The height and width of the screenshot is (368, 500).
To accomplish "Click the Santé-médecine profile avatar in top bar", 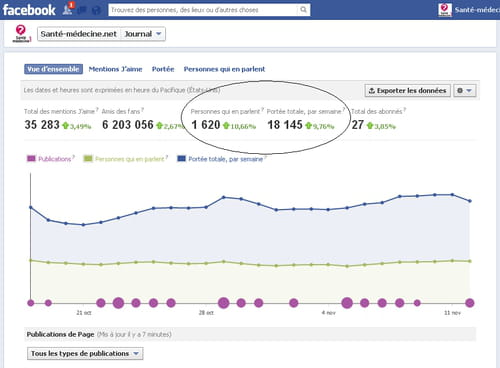I will coord(445,10).
